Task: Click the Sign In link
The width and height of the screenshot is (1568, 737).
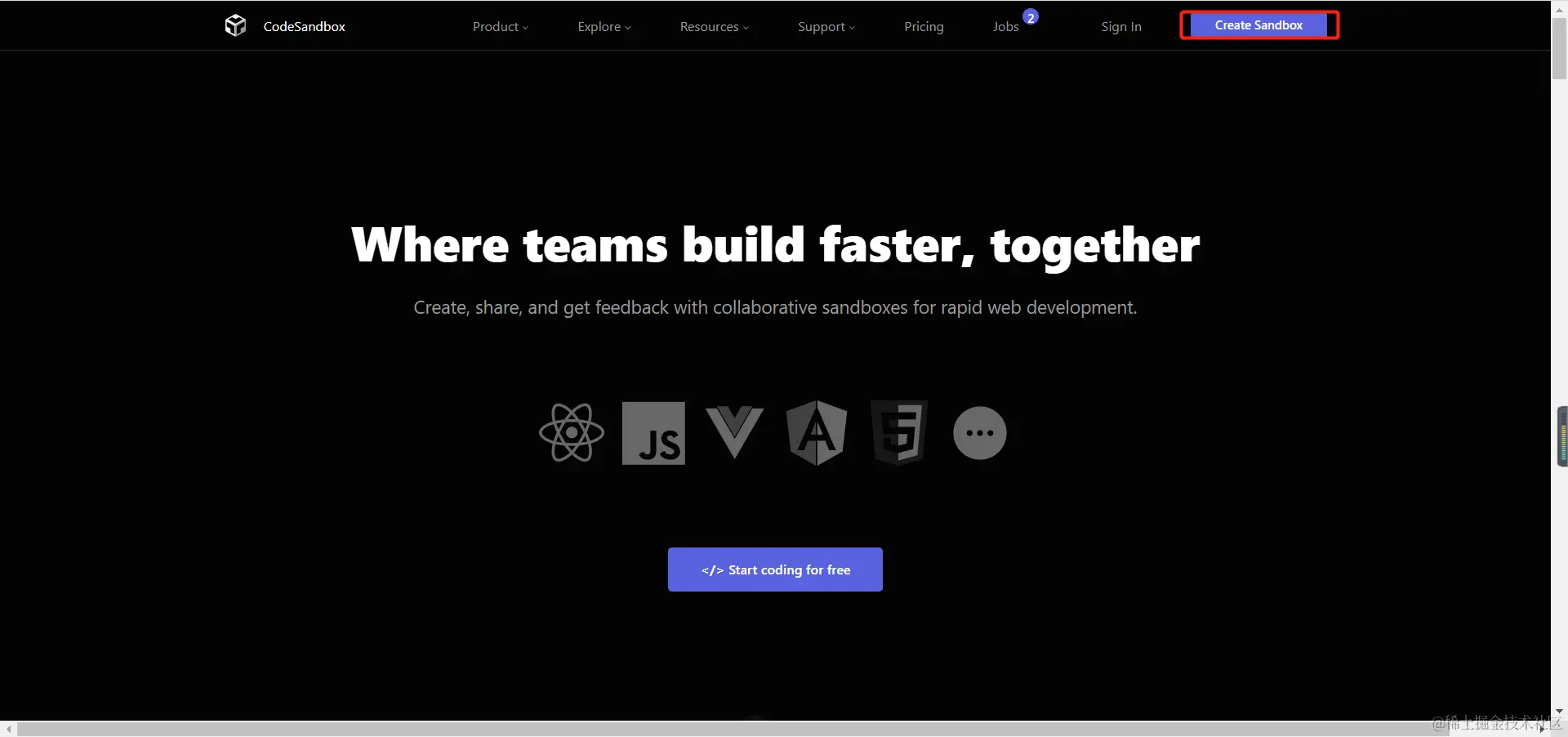Action: [1120, 26]
